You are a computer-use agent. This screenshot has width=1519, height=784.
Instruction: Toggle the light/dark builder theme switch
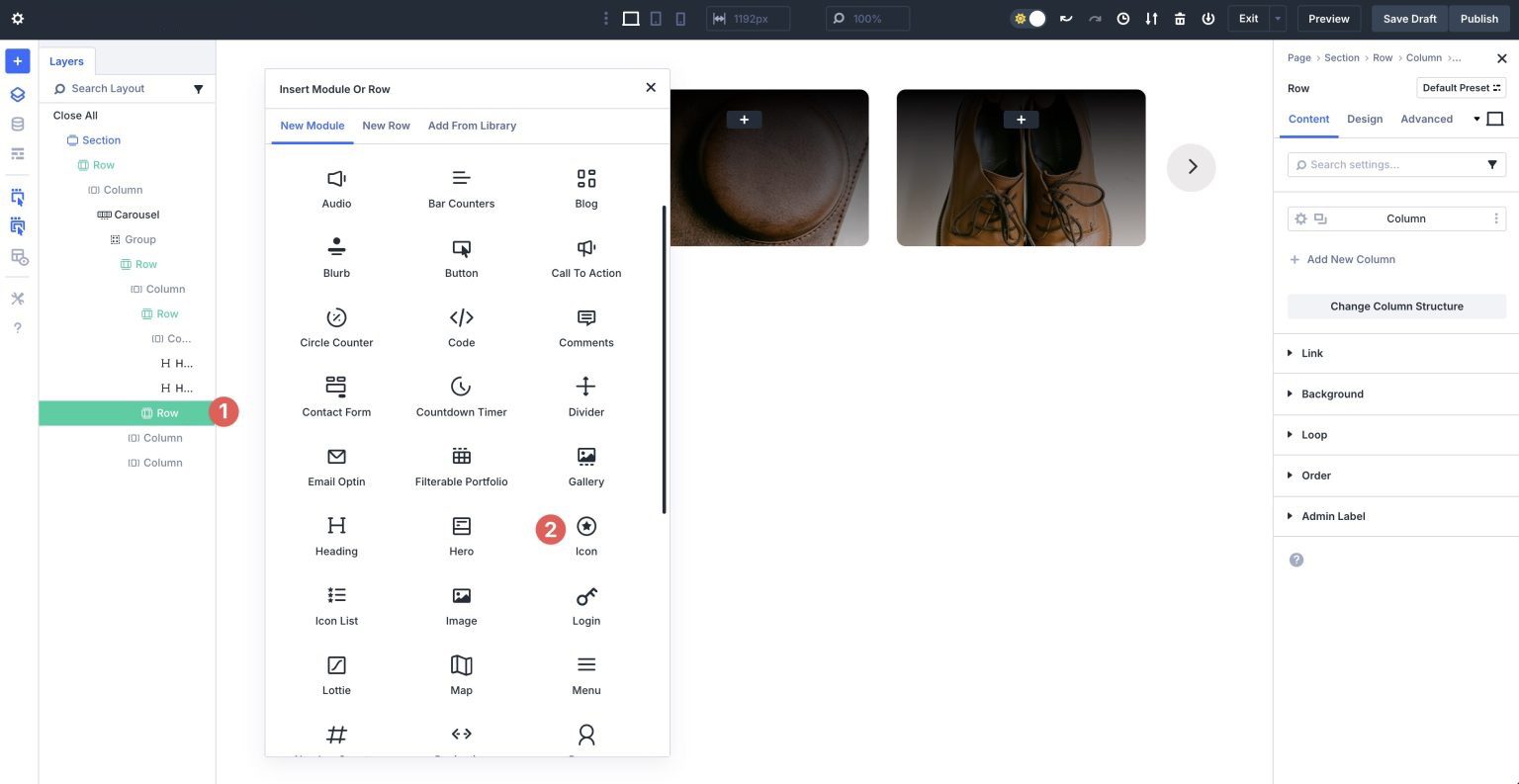pos(1028,18)
